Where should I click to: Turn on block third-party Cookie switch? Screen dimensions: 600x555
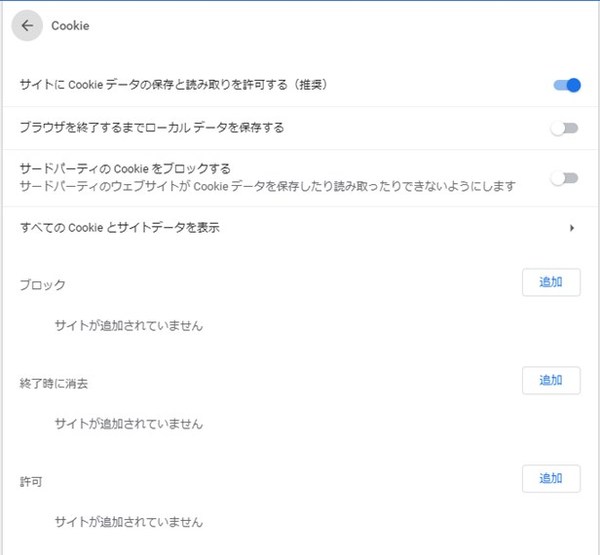[566, 178]
